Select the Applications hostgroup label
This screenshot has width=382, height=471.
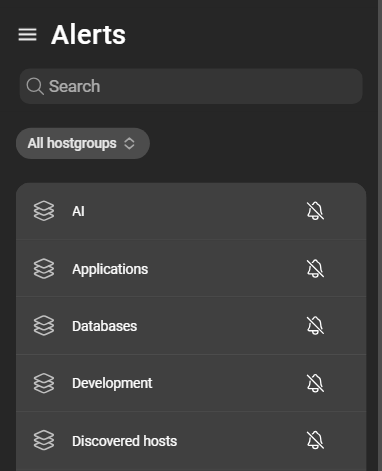[110, 269]
